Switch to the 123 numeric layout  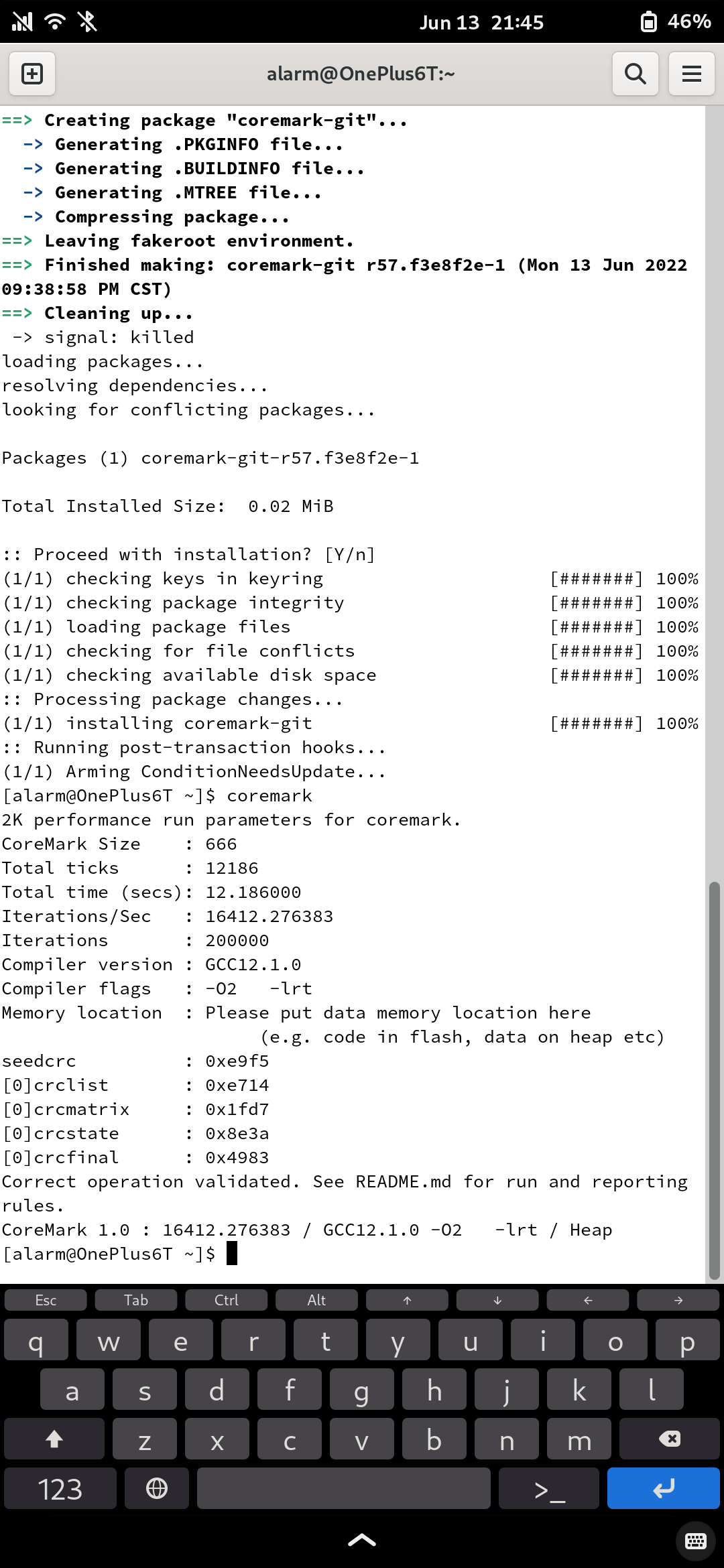point(60,1488)
